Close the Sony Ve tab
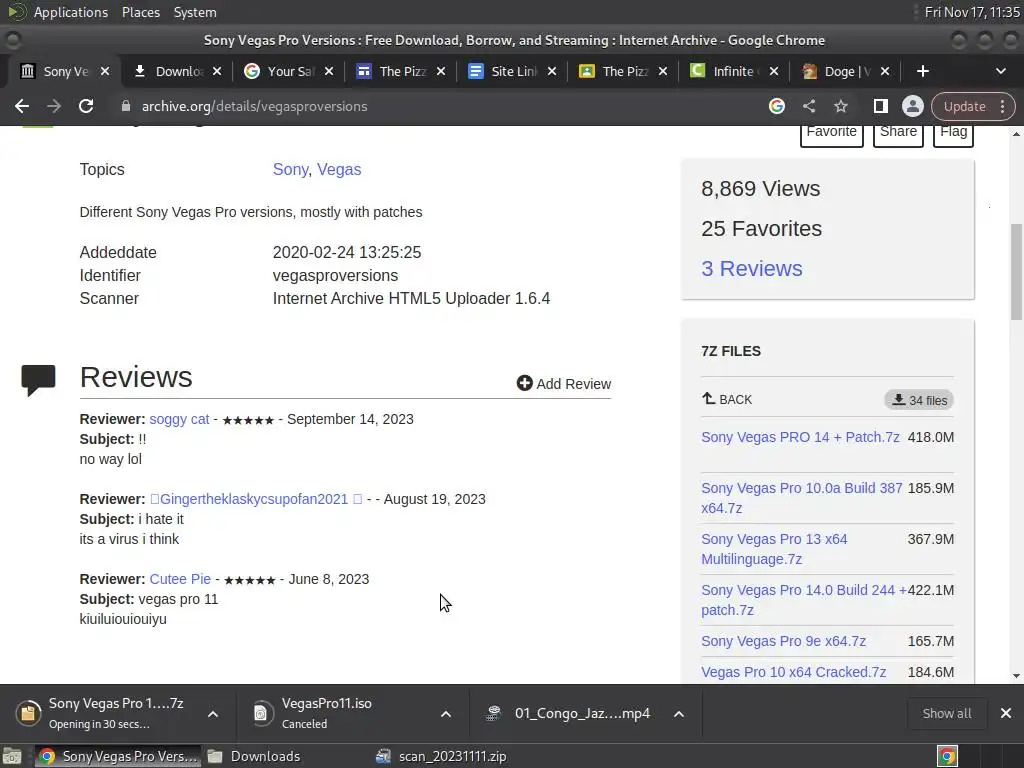 pos(105,71)
